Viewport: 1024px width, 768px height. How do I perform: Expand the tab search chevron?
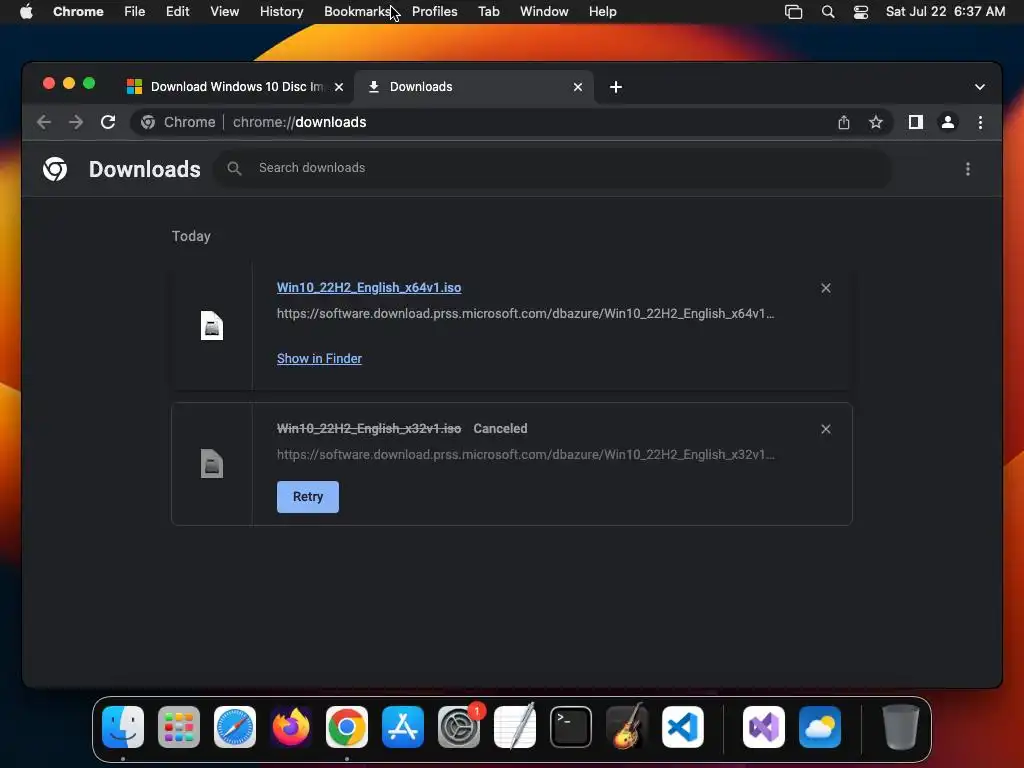tap(980, 87)
